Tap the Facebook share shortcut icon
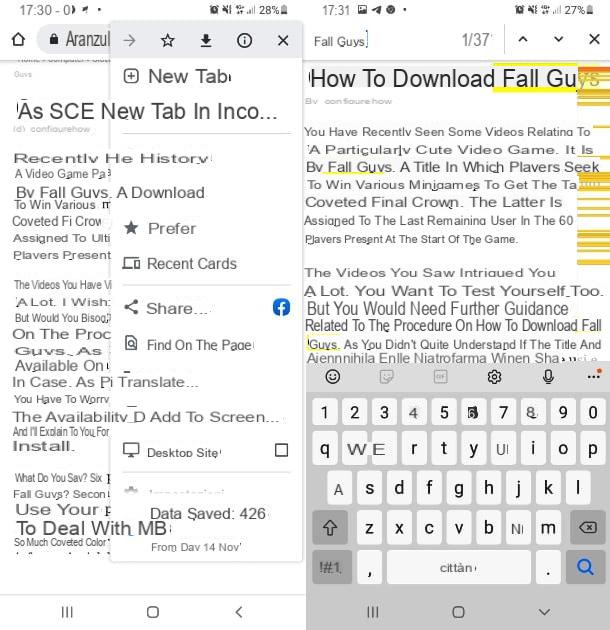The height and width of the screenshot is (630, 610). (x=281, y=307)
